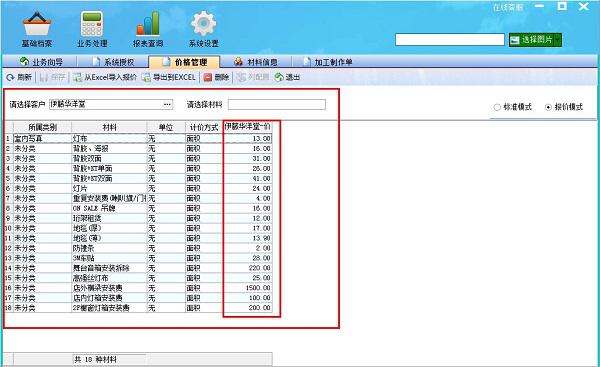The height and width of the screenshot is (367, 600).
Task: Switch to the 材料信息 tab
Action: (256, 62)
